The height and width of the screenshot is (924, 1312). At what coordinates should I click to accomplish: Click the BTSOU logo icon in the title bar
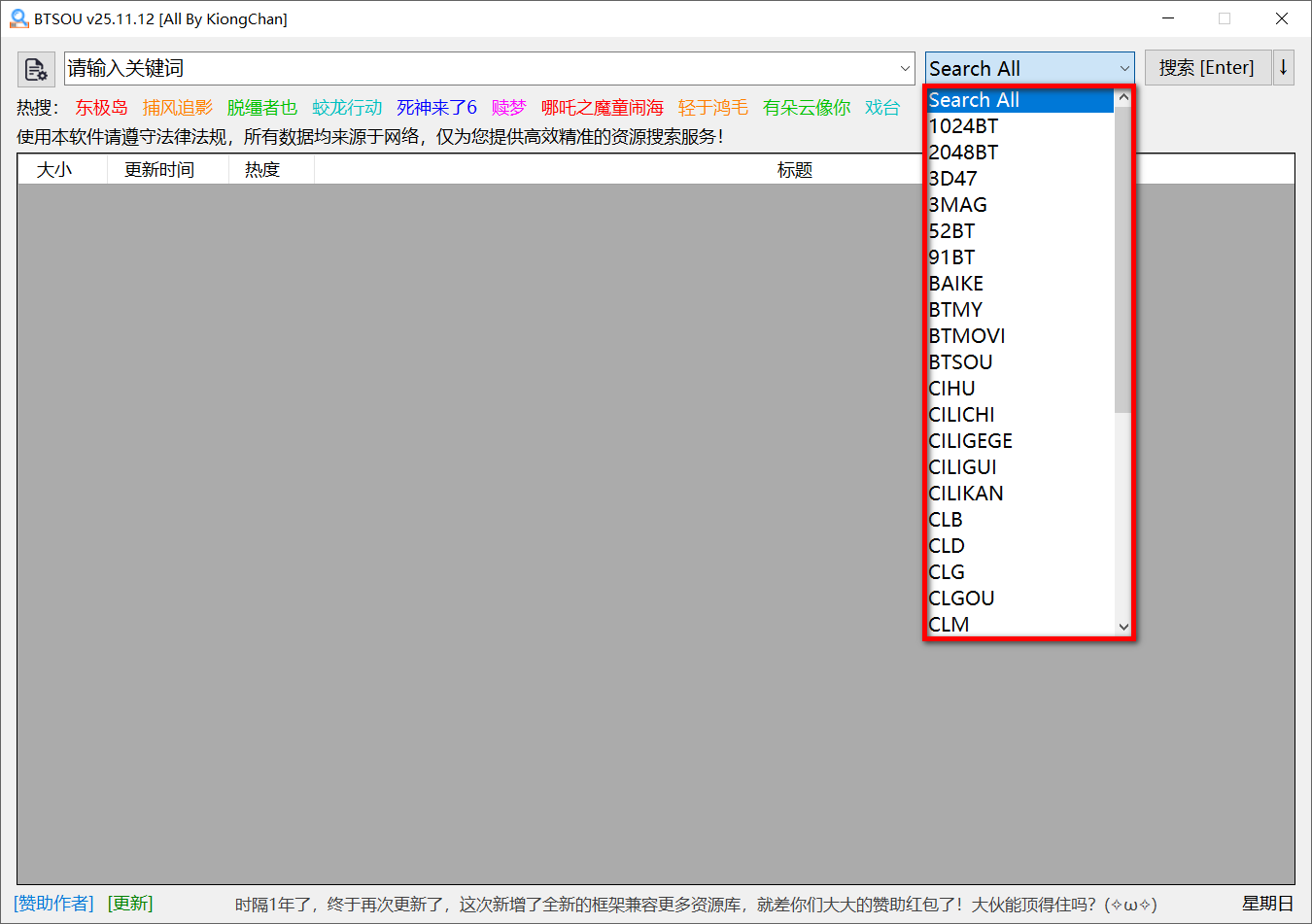18,18
